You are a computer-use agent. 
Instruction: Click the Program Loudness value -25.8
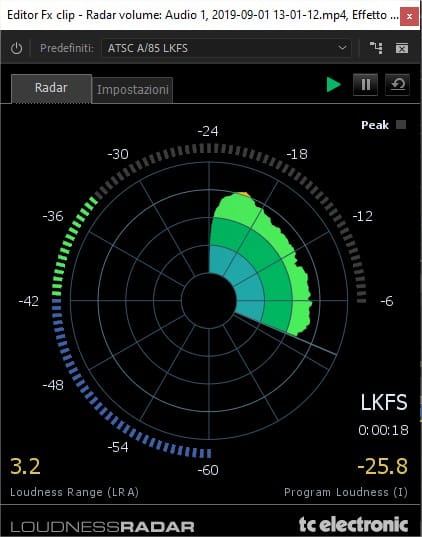pyautogui.click(x=383, y=466)
